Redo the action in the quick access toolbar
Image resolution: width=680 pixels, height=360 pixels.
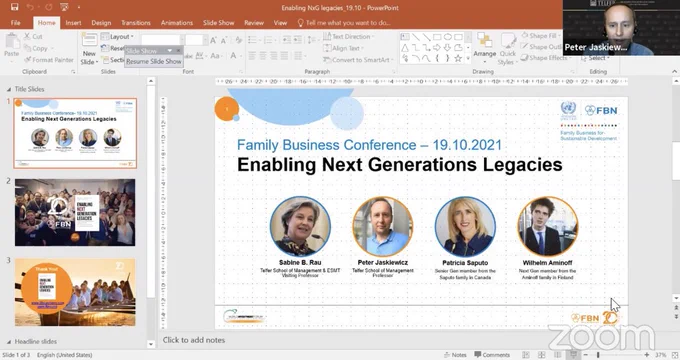point(49,7)
